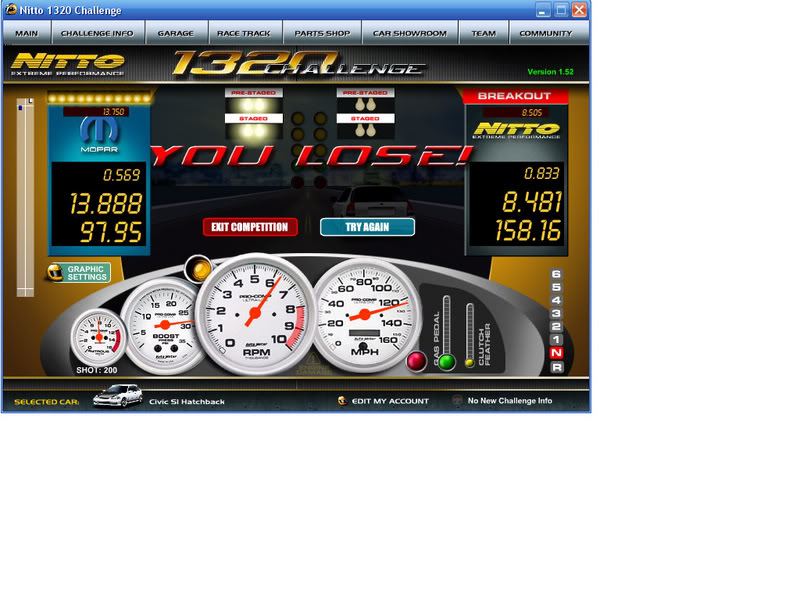Select gear 1 on the shifter
800x600 pixels.
point(557,340)
